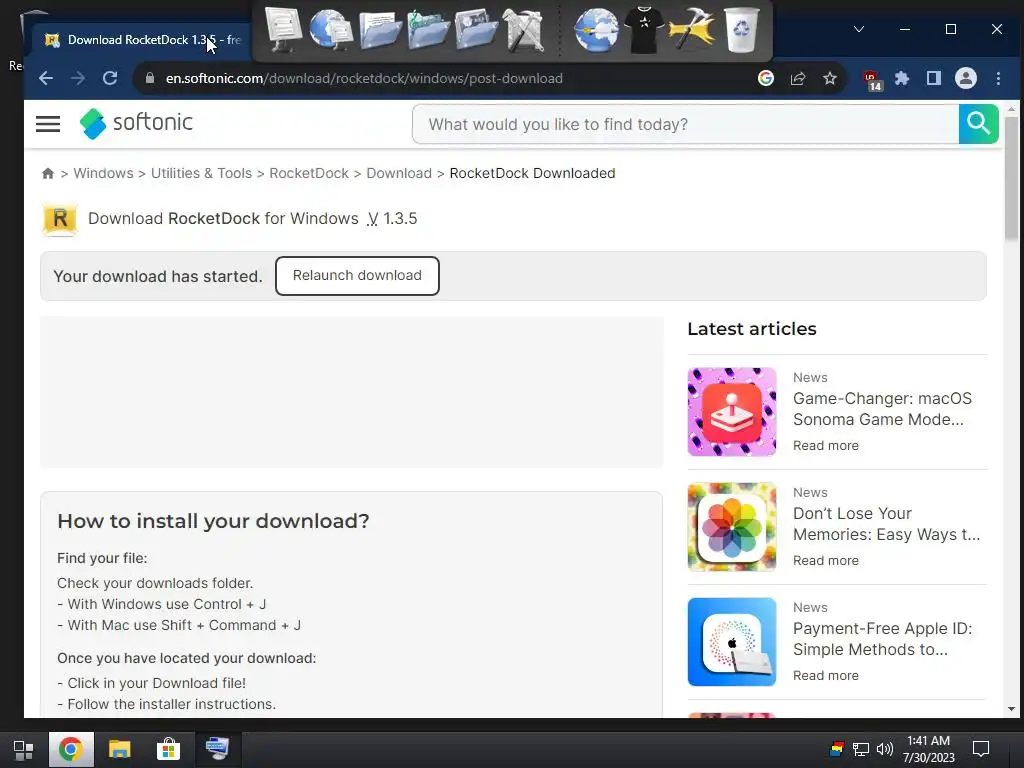Focus the 'What would you like to find today?' search box
Viewport: 1024px width, 768px height.
click(686, 124)
